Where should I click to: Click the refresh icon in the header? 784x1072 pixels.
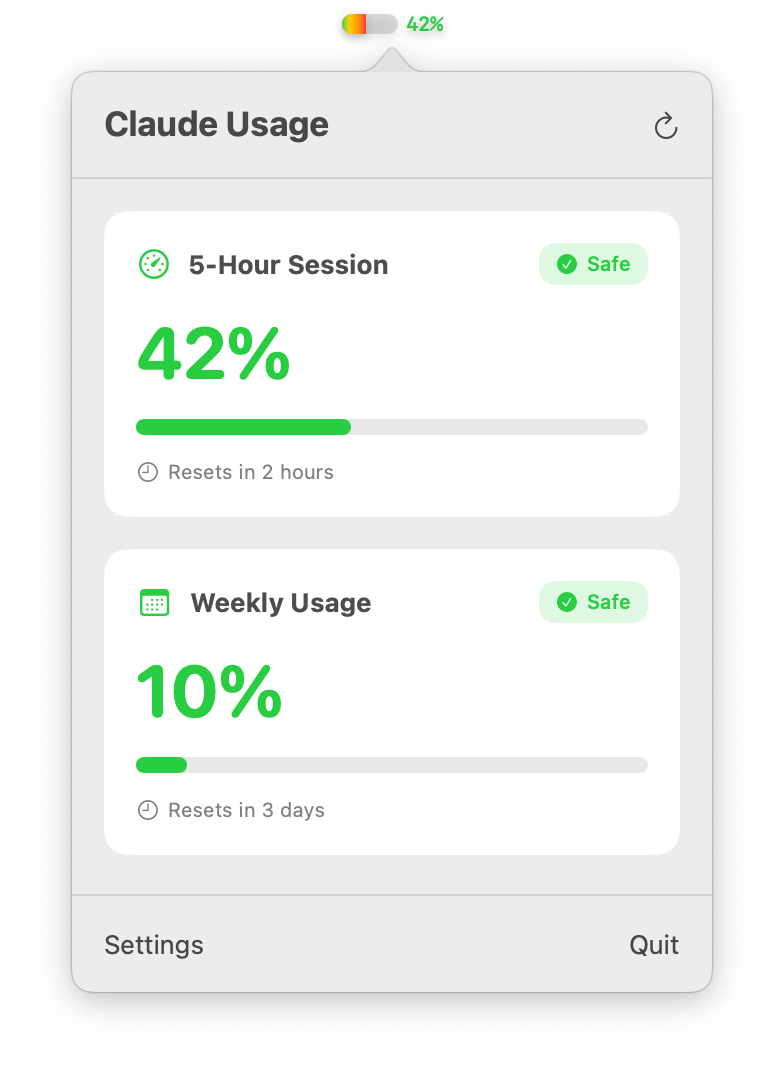point(666,126)
